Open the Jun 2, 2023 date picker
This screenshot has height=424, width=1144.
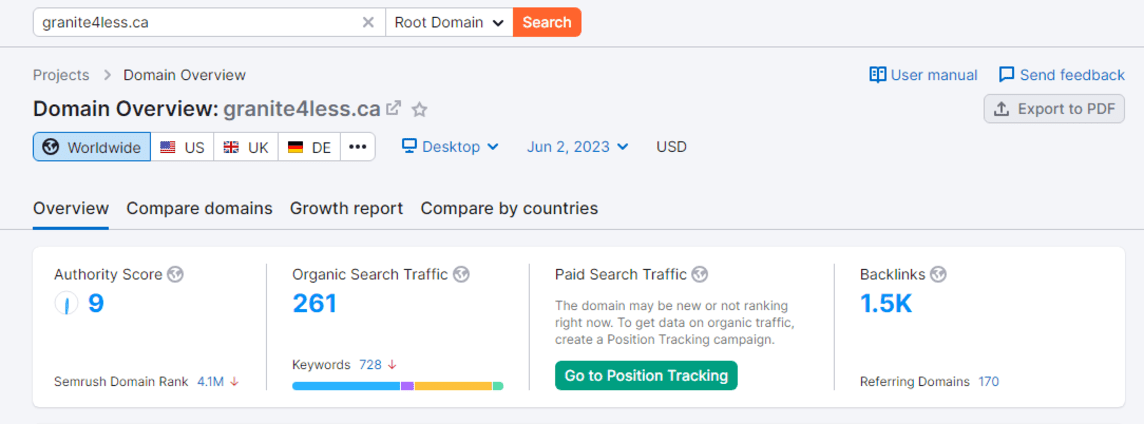click(577, 147)
